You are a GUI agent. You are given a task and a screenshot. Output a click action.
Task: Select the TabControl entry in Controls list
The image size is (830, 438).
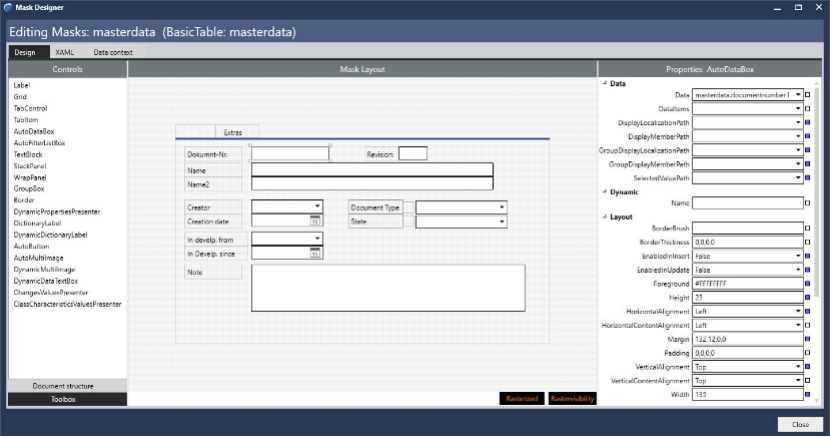pyautogui.click(x=30, y=108)
